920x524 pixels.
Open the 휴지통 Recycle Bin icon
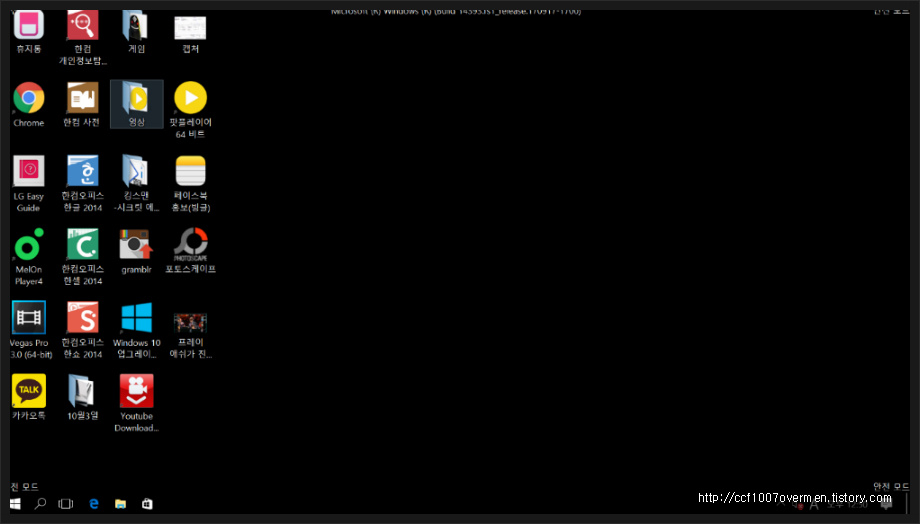[29, 25]
